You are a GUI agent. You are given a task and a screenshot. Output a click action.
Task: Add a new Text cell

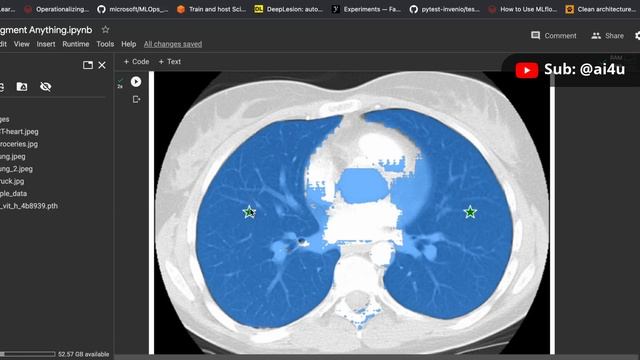[169, 62]
